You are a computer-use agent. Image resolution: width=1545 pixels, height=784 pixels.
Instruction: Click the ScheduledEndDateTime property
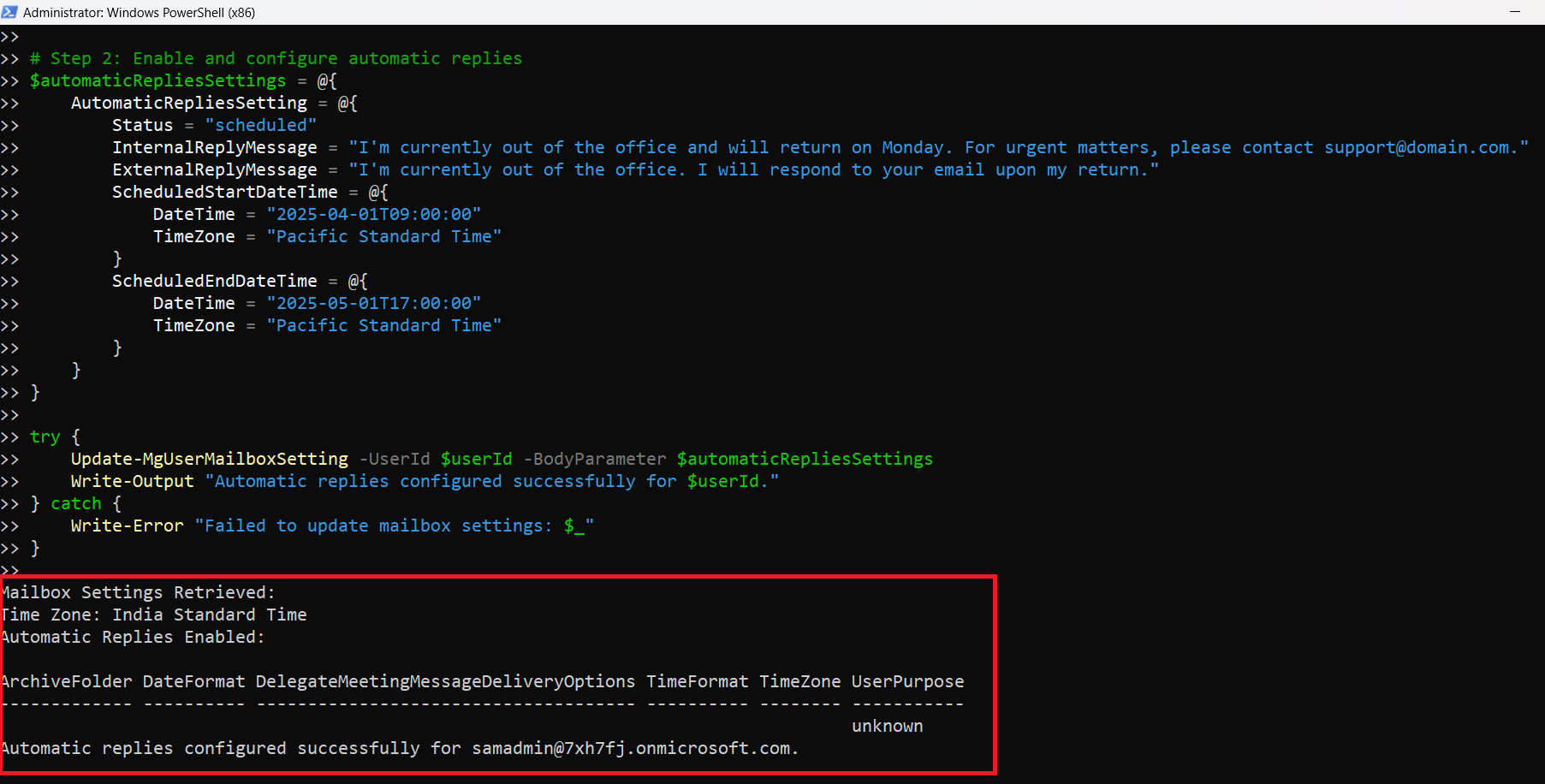[214, 281]
